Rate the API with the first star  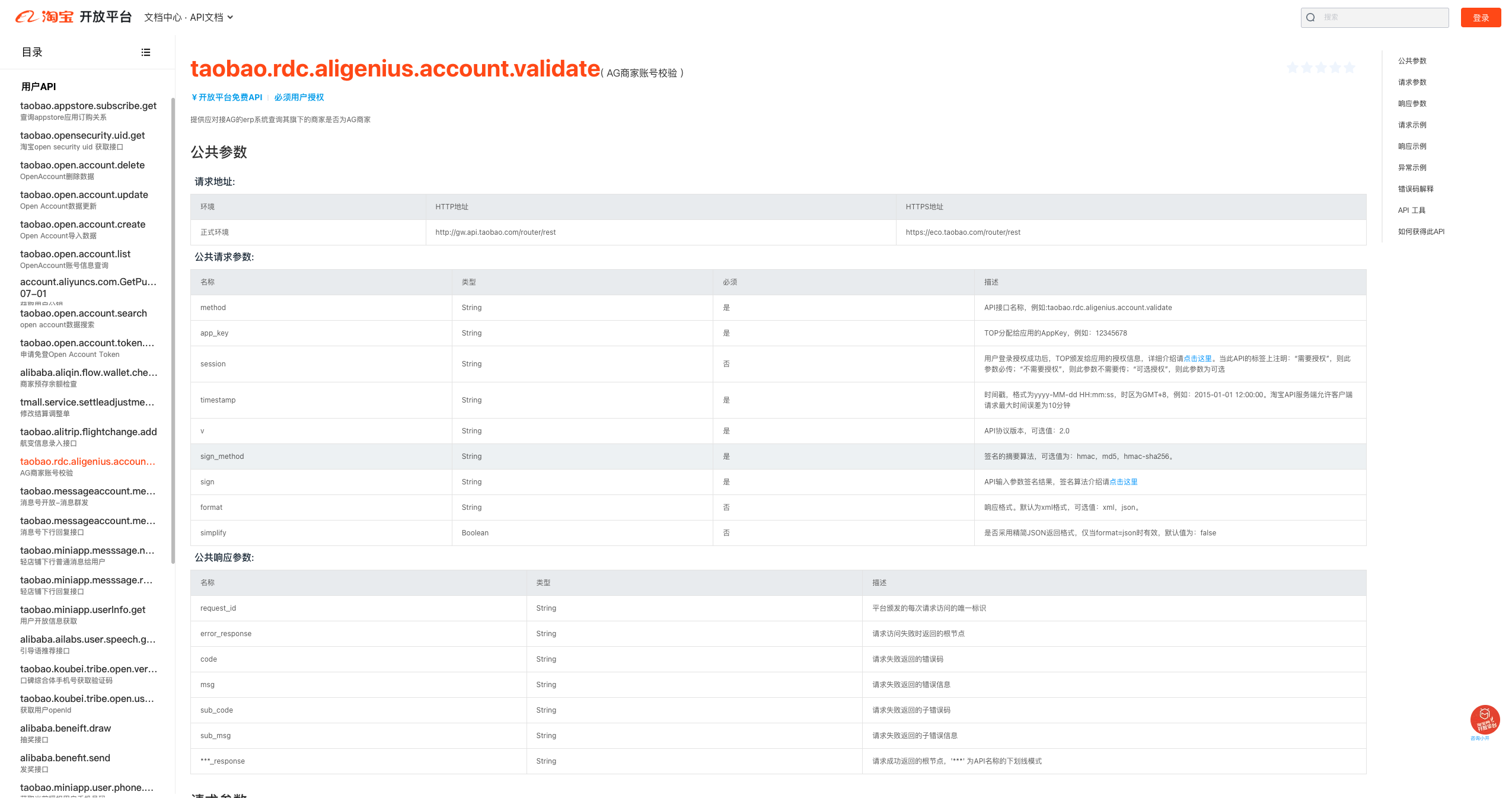click(1292, 68)
